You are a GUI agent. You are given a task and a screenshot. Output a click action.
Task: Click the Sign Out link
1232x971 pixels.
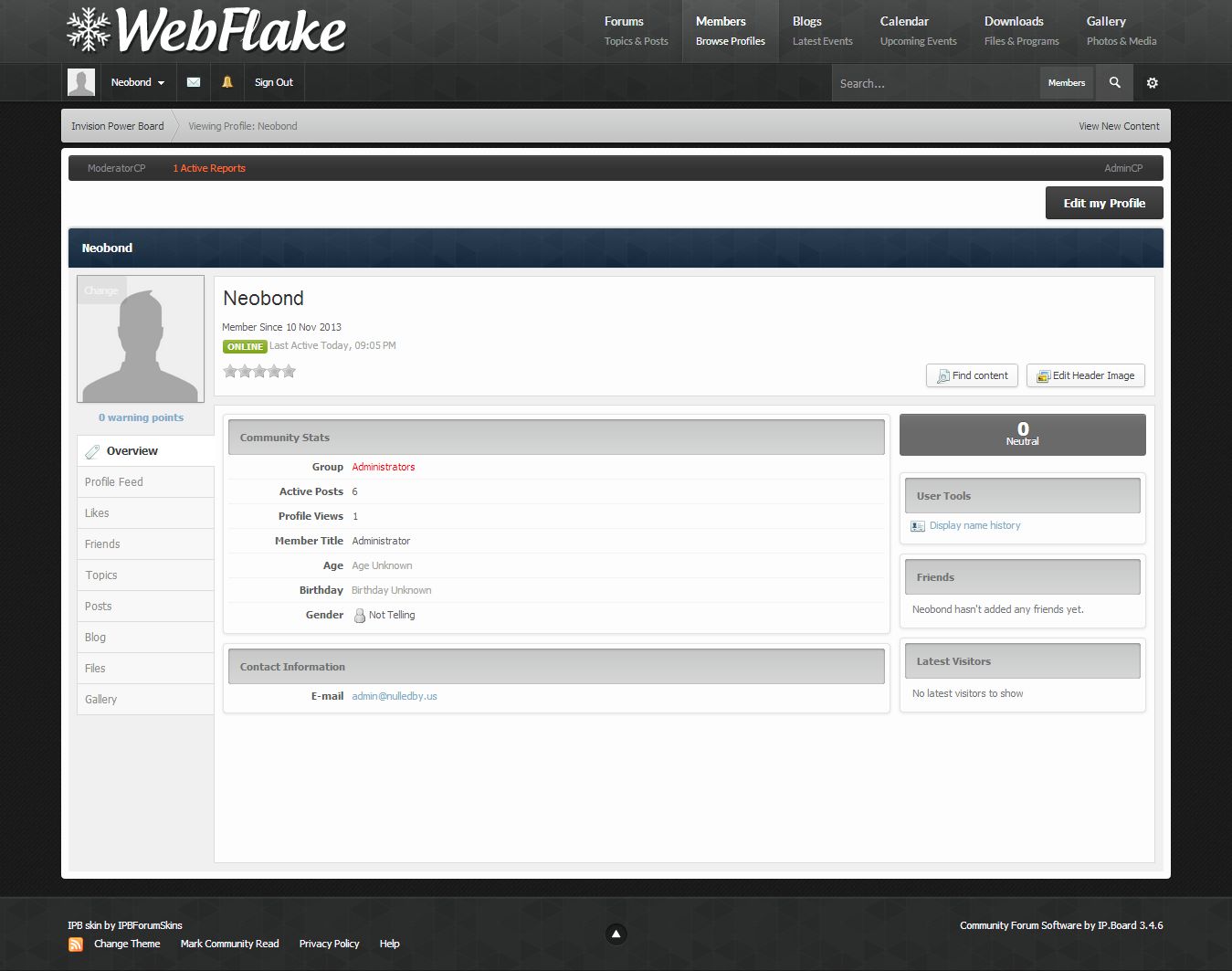(x=274, y=82)
